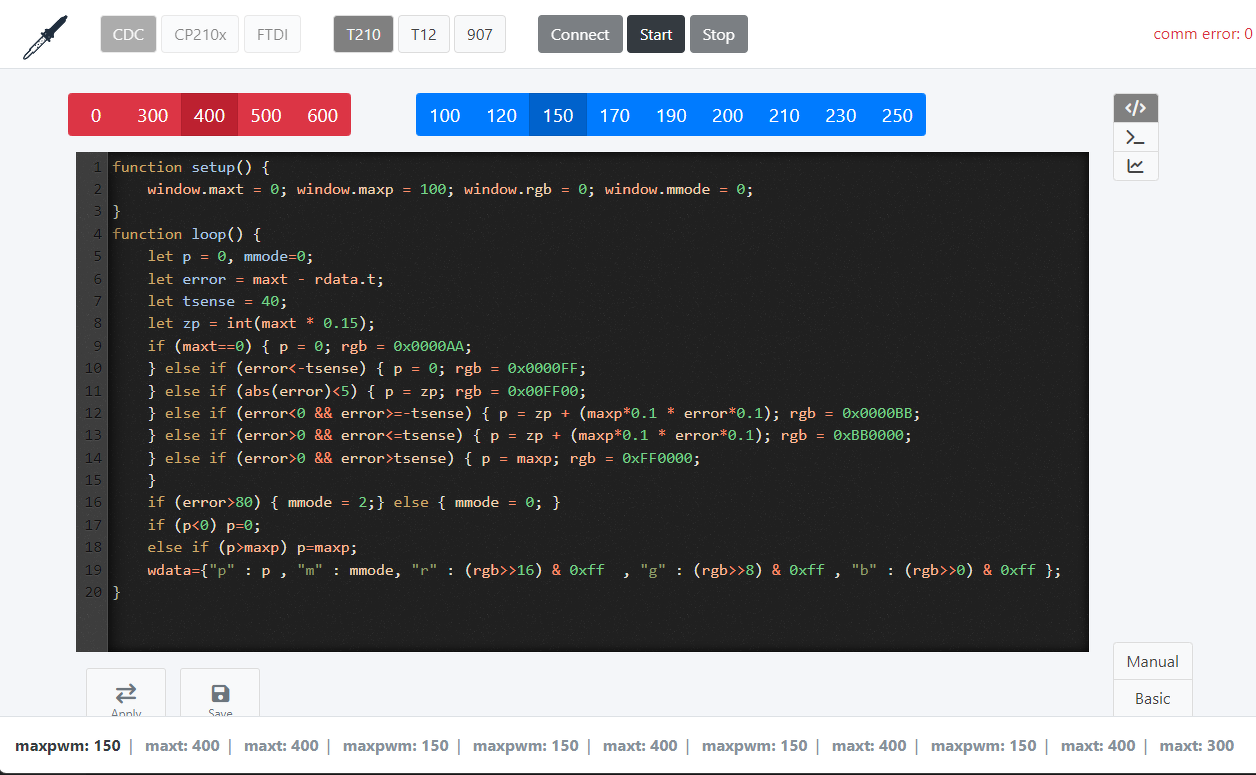
Task: Set max PWM to 100
Action: (x=444, y=115)
